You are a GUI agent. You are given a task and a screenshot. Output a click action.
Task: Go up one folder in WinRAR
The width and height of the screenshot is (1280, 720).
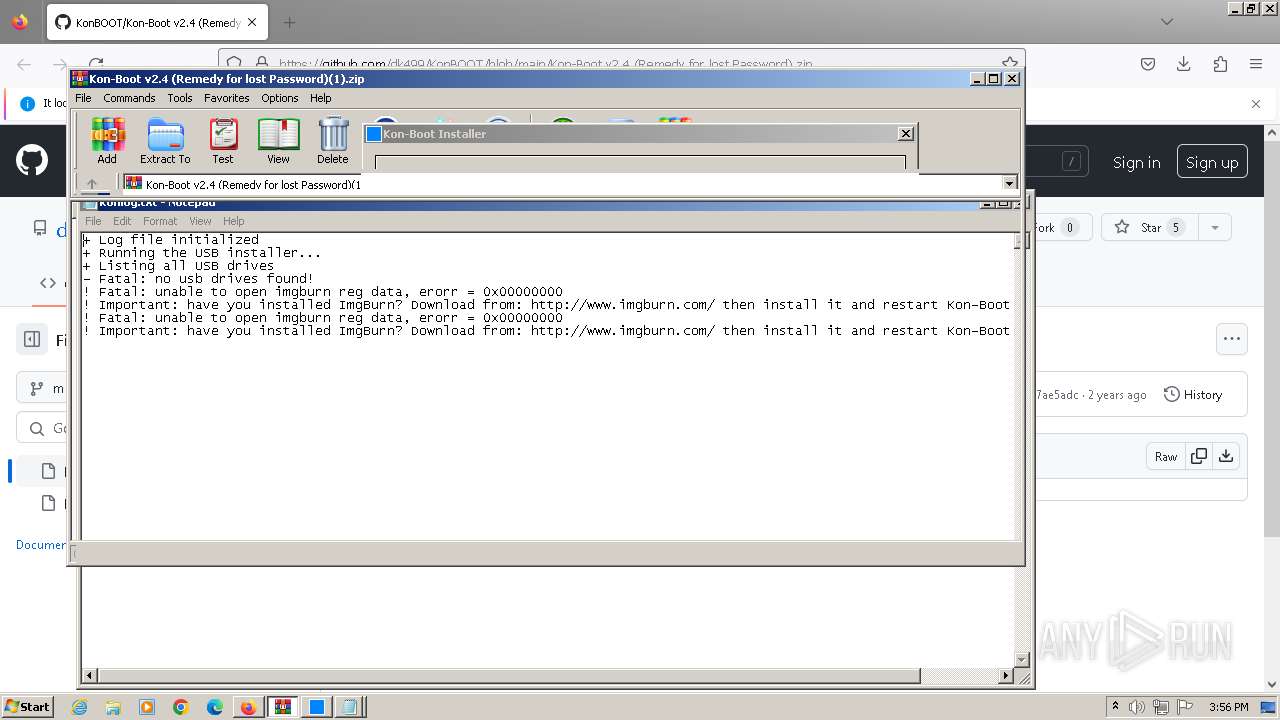pos(92,184)
